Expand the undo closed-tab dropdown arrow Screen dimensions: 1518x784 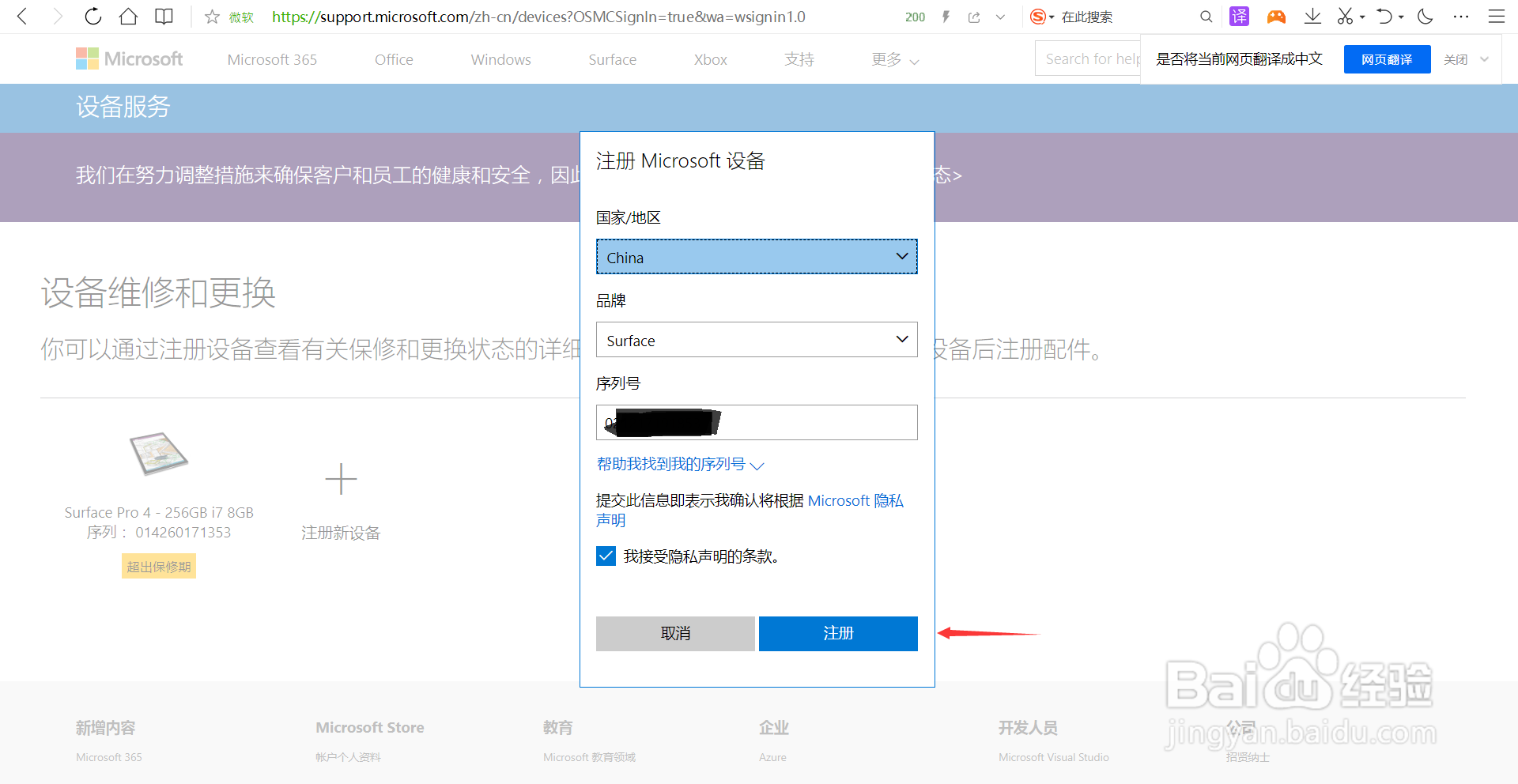(x=1401, y=17)
